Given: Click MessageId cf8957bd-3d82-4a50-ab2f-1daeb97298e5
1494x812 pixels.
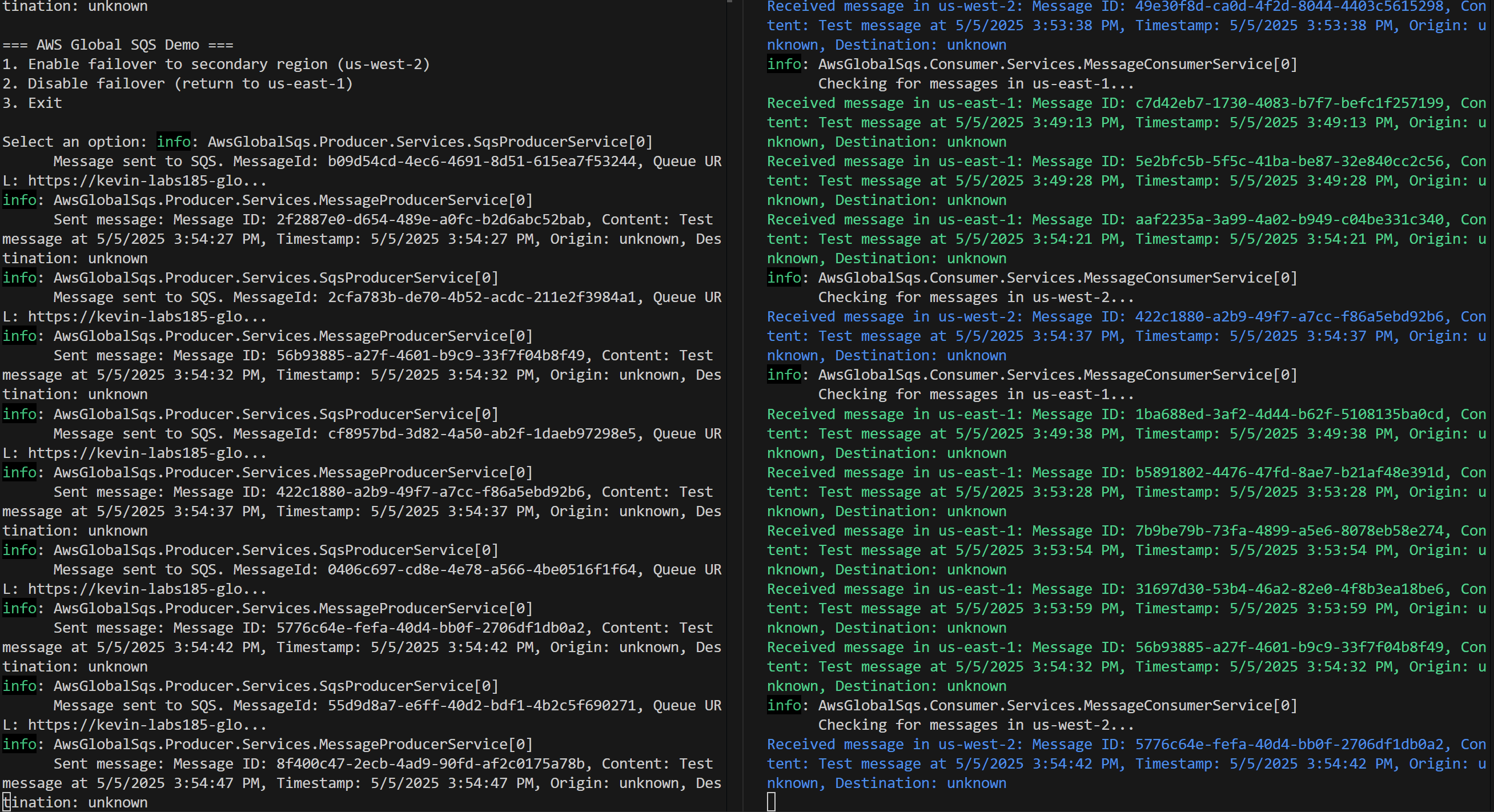Looking at the screenshot, I should tap(481, 434).
